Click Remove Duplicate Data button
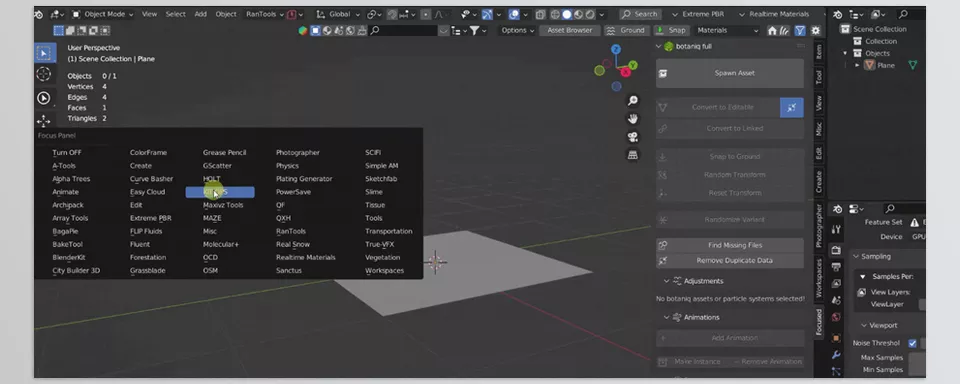 pos(730,260)
